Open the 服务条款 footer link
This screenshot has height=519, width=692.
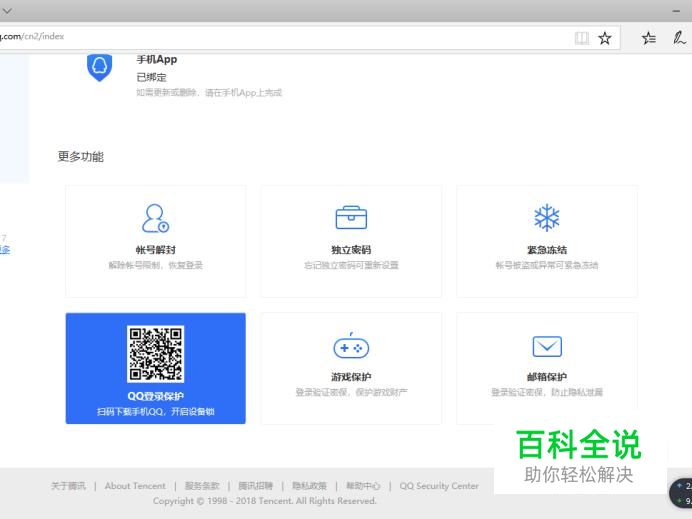202,486
